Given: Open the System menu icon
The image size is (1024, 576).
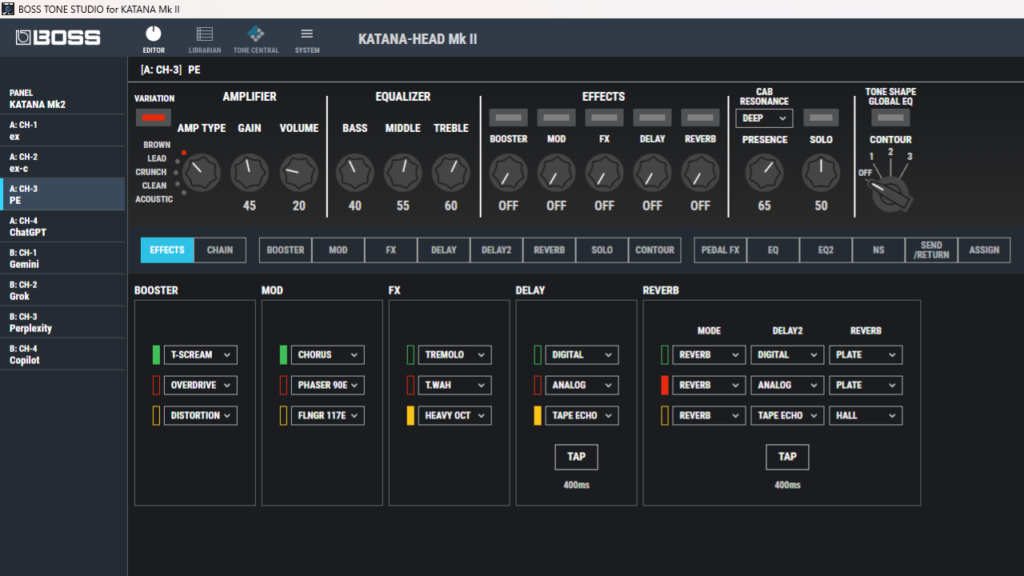Looking at the screenshot, I should (x=307, y=35).
